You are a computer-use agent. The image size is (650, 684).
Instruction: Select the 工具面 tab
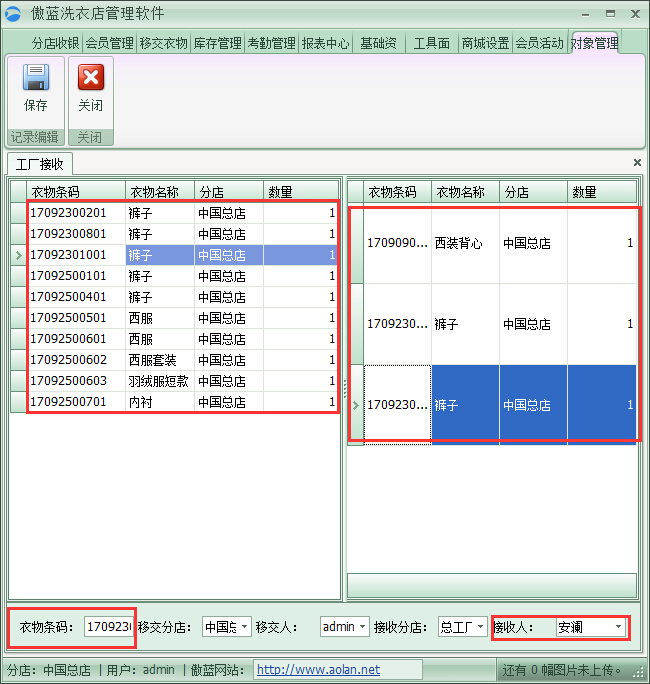coord(432,43)
